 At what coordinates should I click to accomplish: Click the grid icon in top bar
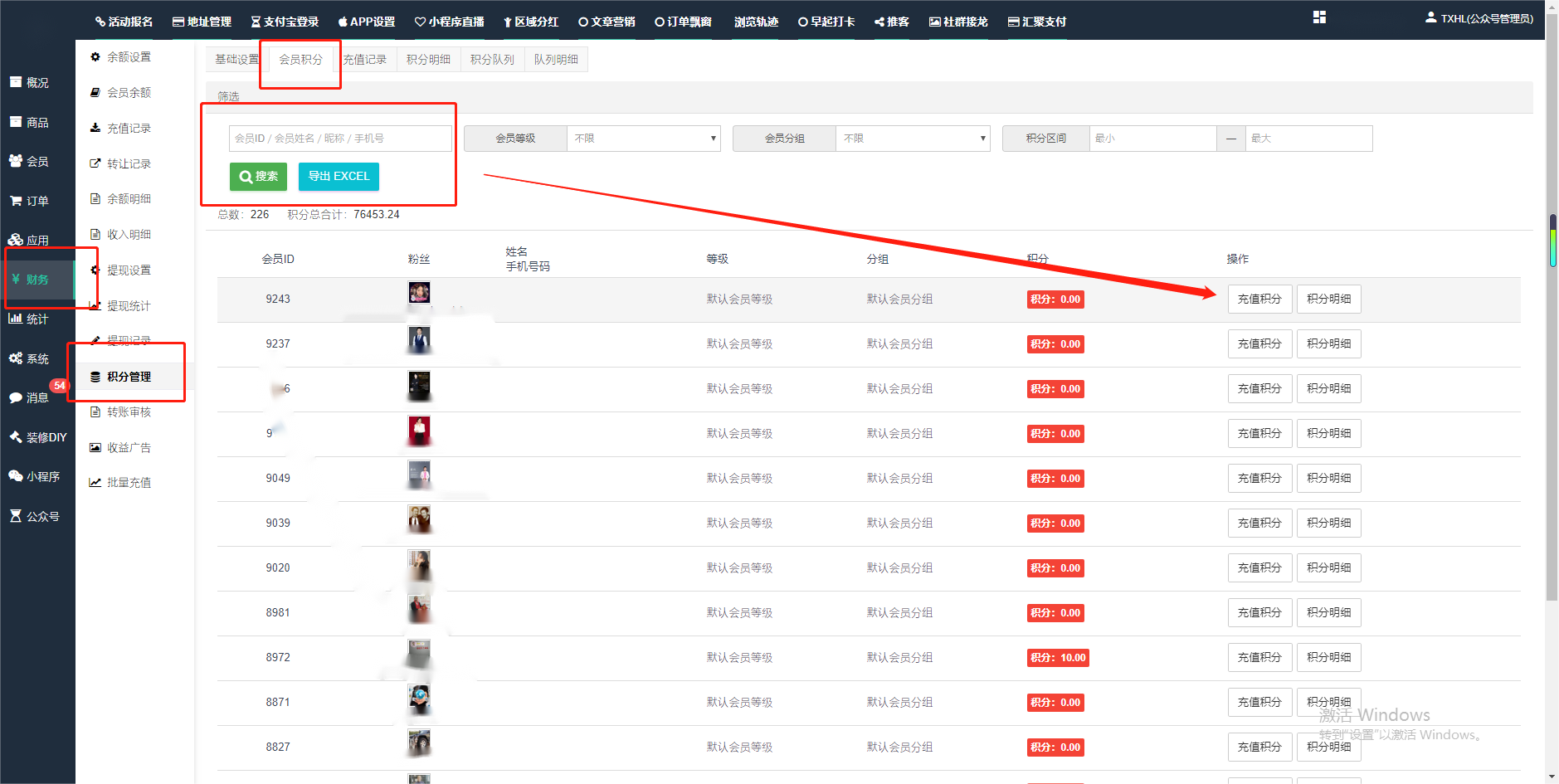point(1319,17)
